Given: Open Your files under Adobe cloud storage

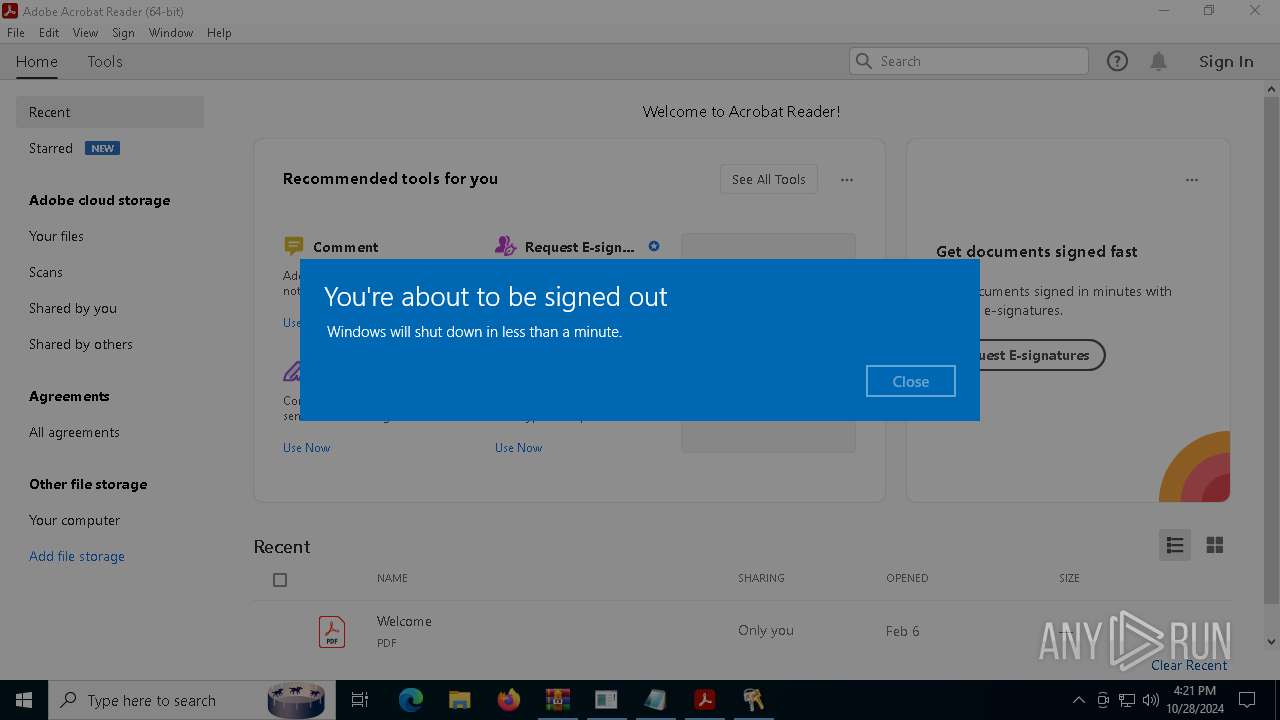Looking at the screenshot, I should click(56, 236).
